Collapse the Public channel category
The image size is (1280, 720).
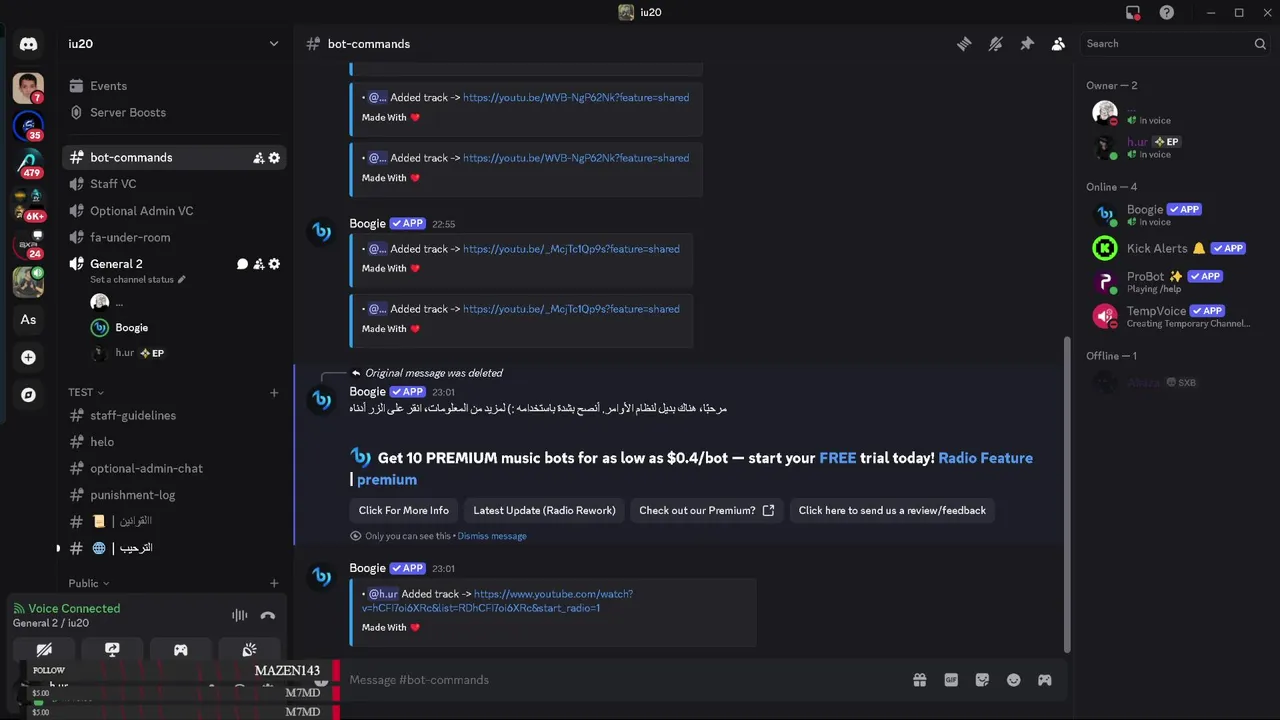point(89,583)
